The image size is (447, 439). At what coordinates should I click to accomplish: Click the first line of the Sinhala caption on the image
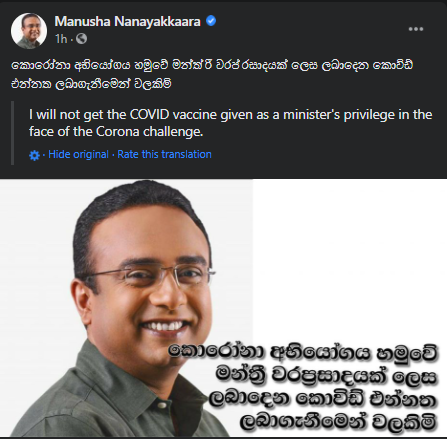click(x=303, y=354)
